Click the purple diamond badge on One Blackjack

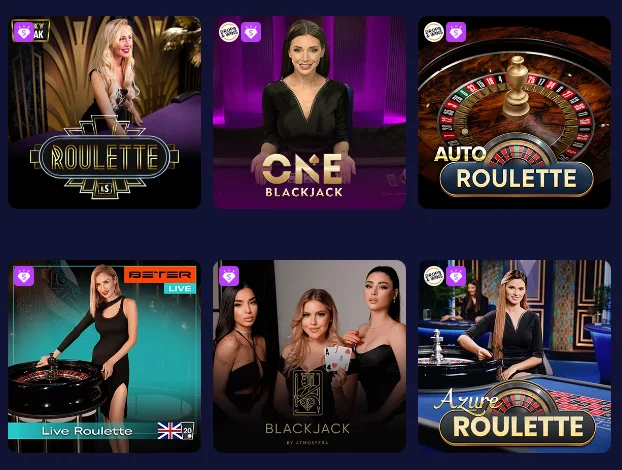pos(251,32)
